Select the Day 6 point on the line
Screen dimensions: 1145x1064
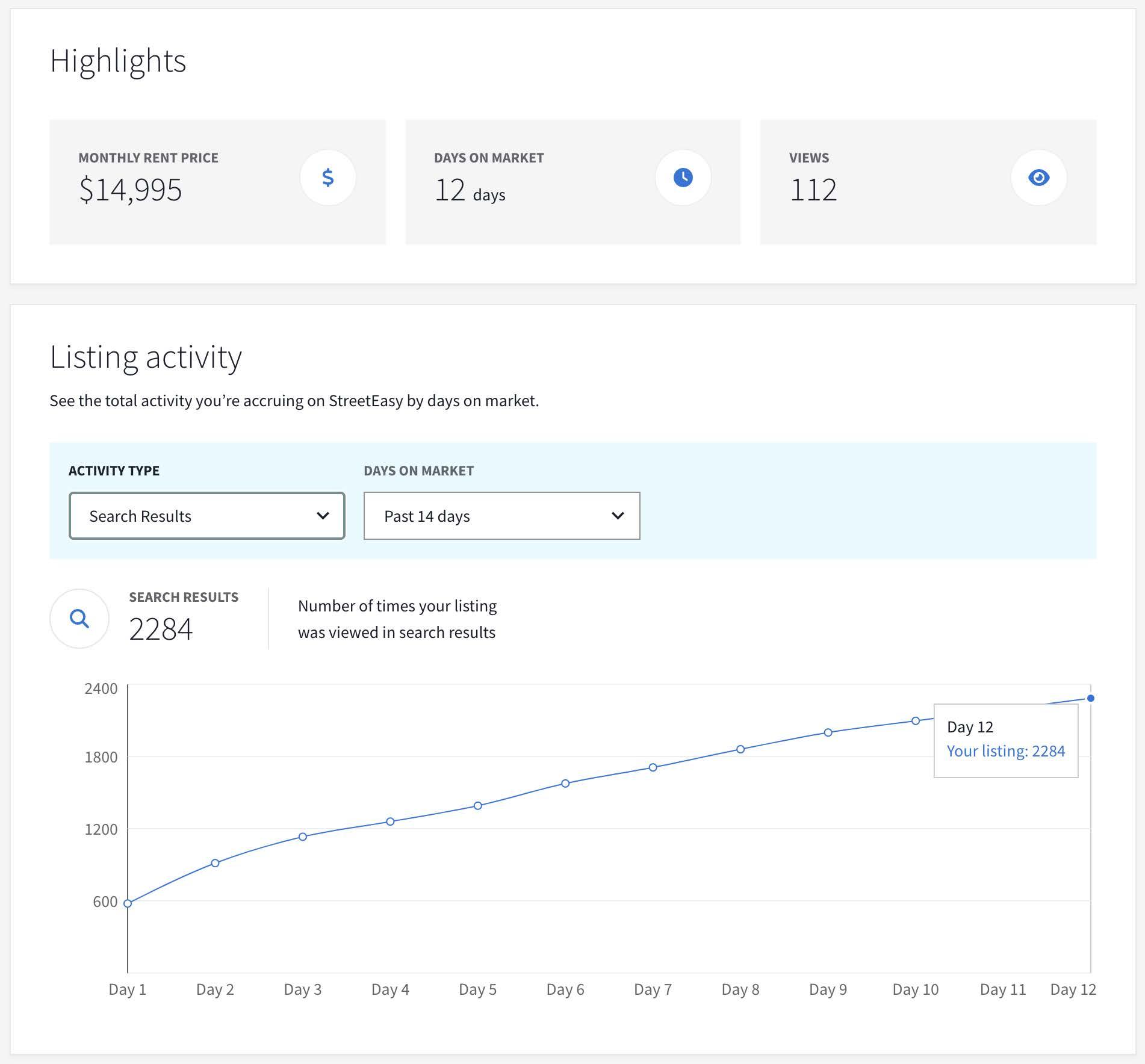point(565,784)
